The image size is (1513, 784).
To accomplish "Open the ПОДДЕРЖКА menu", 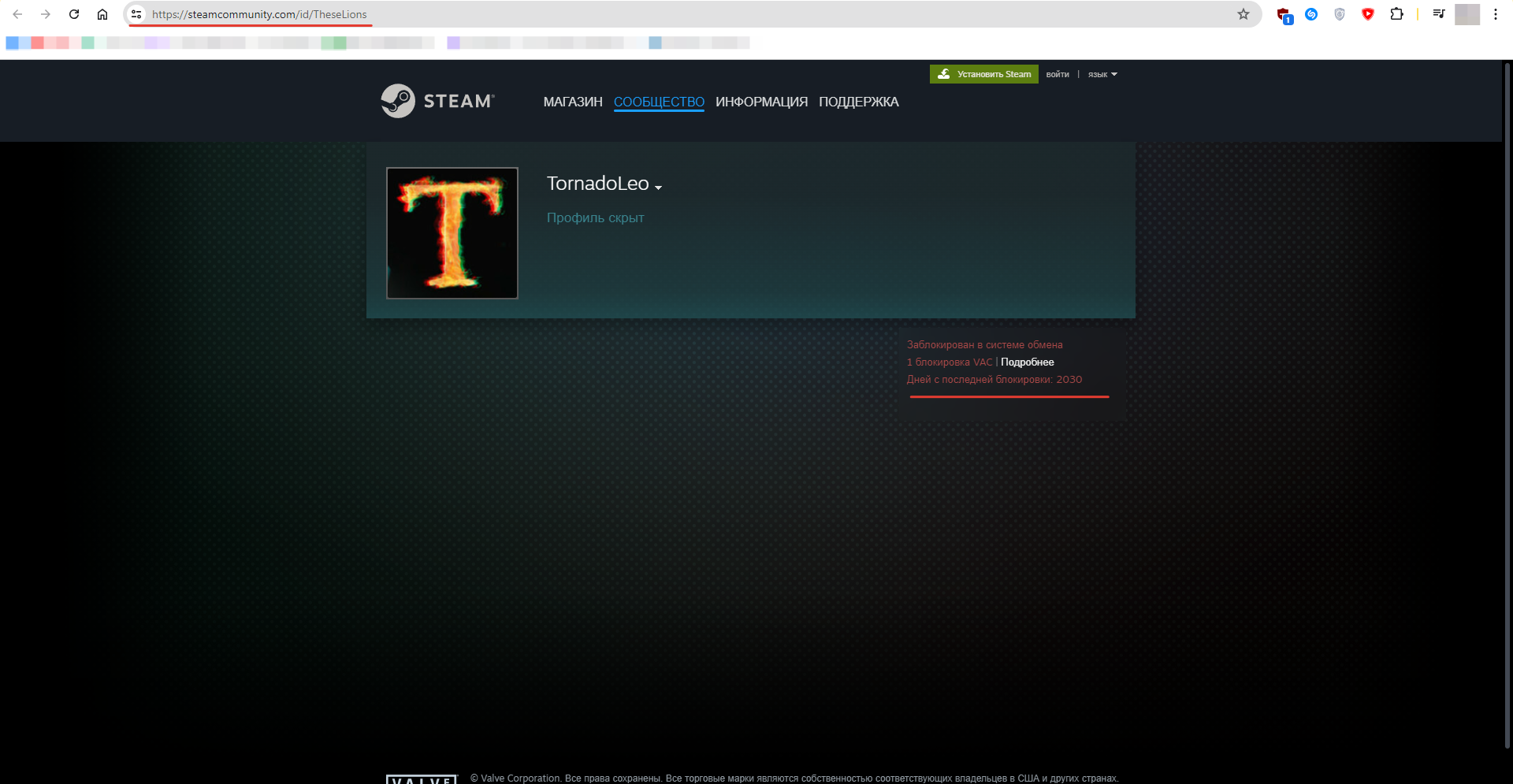I will click(x=858, y=102).
